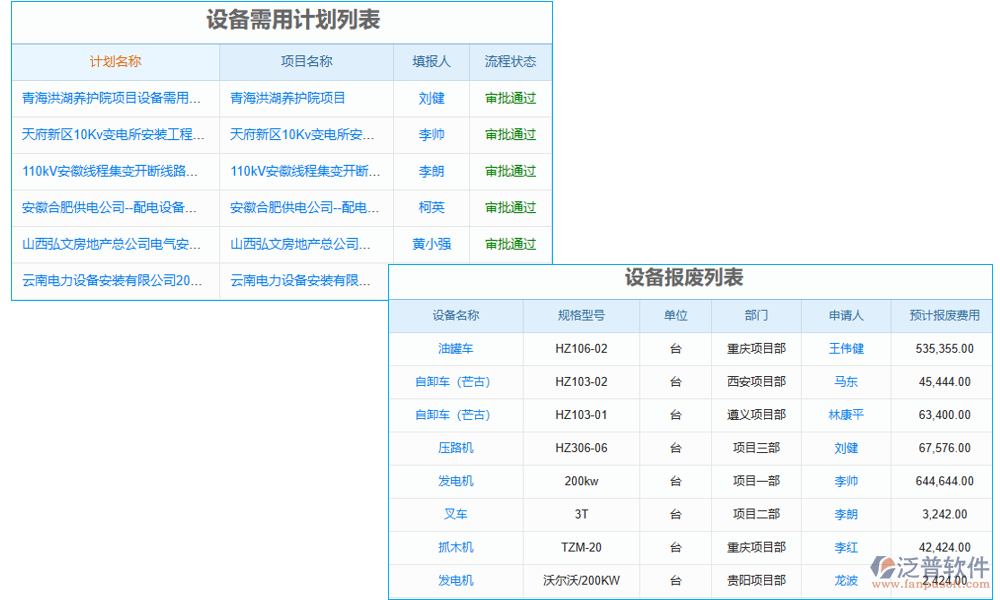The height and width of the screenshot is (600, 1000).
Task: View 刘健's approved 审批通过 status
Action: 510,98
